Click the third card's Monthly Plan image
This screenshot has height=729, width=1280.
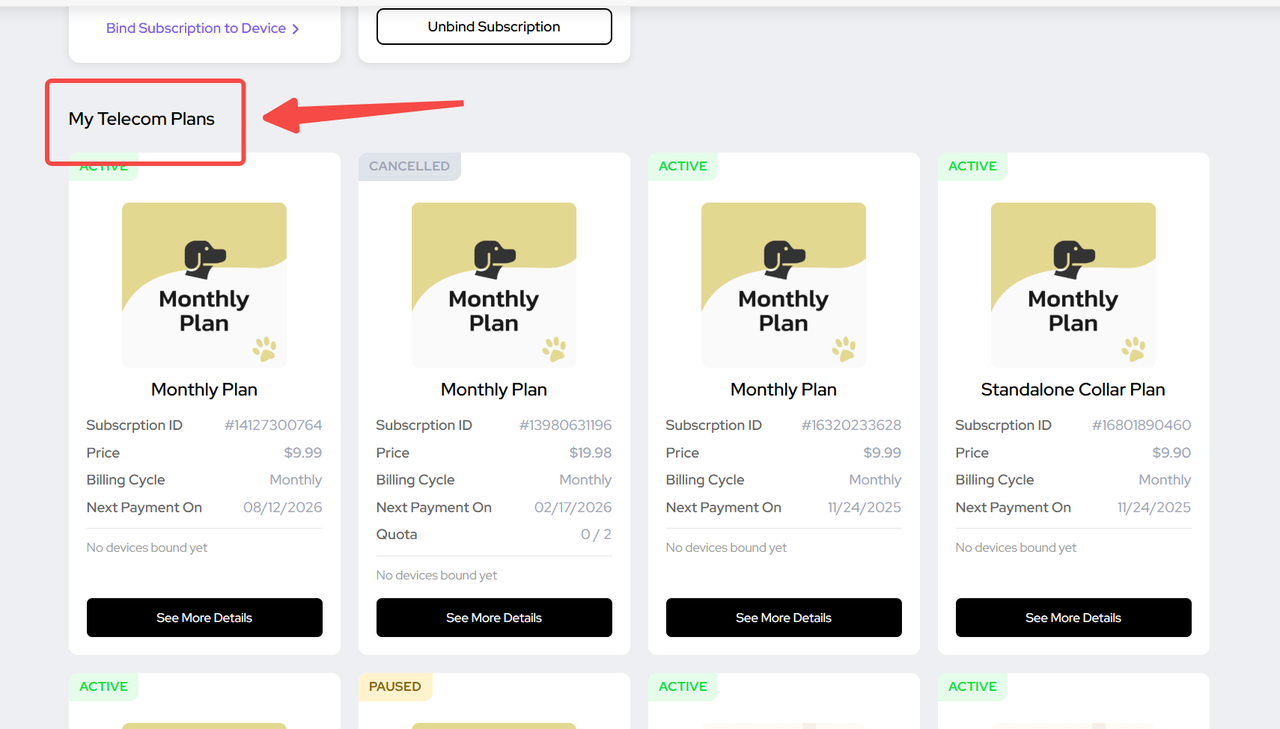tap(783, 285)
